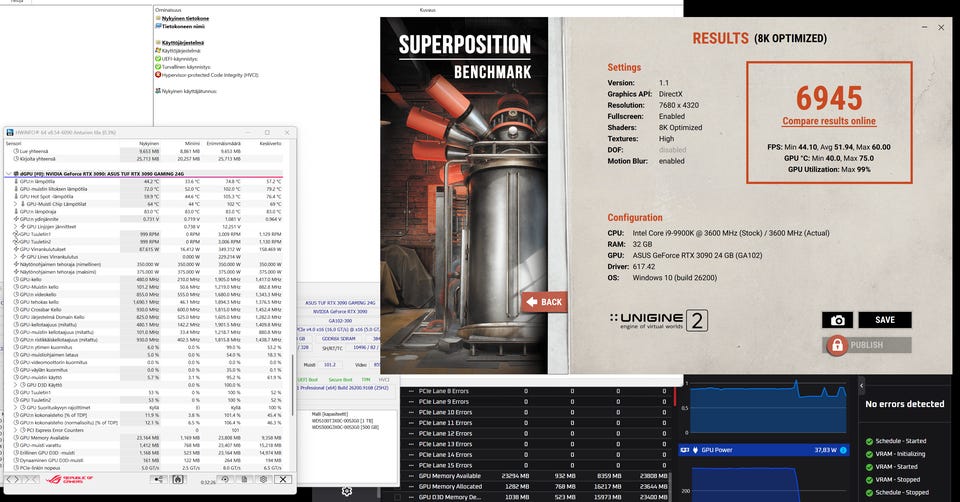Expand PCI Express Error Counters row
Image resolution: width=960 pixels, height=502 pixels.
15,430
